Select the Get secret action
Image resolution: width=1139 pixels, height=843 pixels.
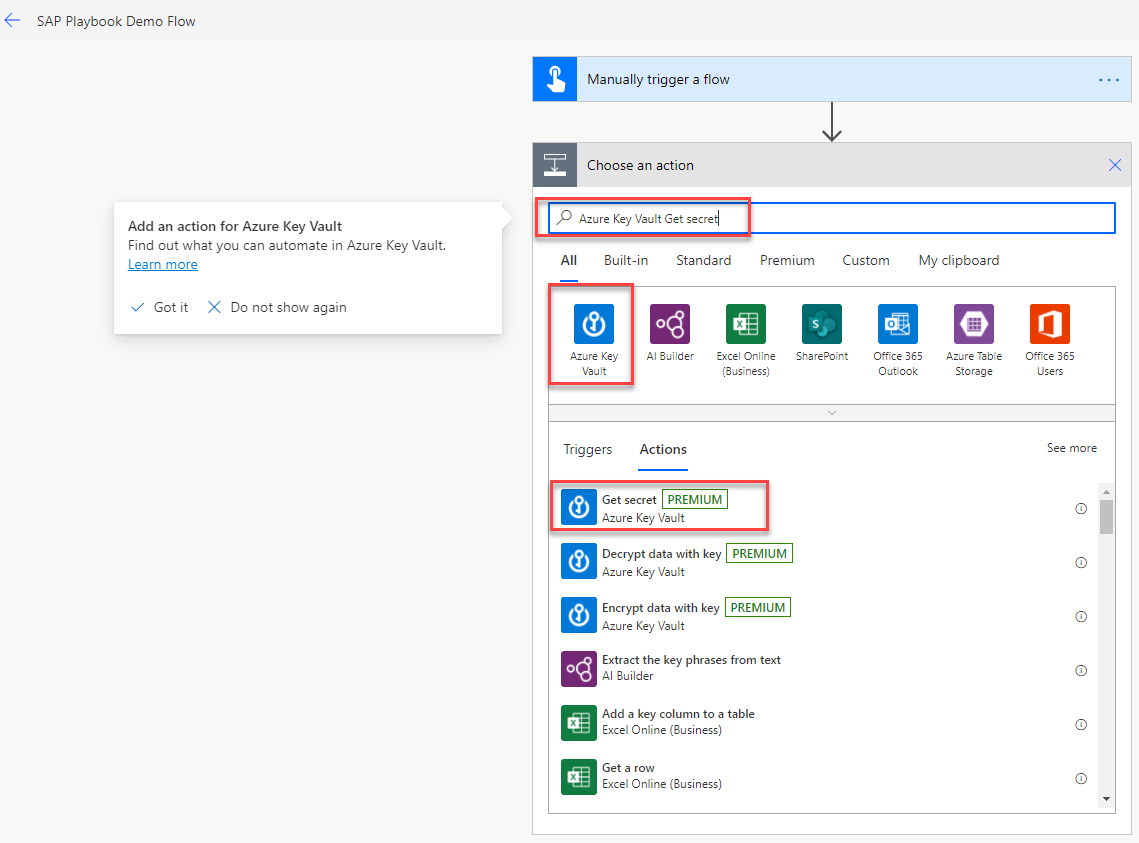824,508
